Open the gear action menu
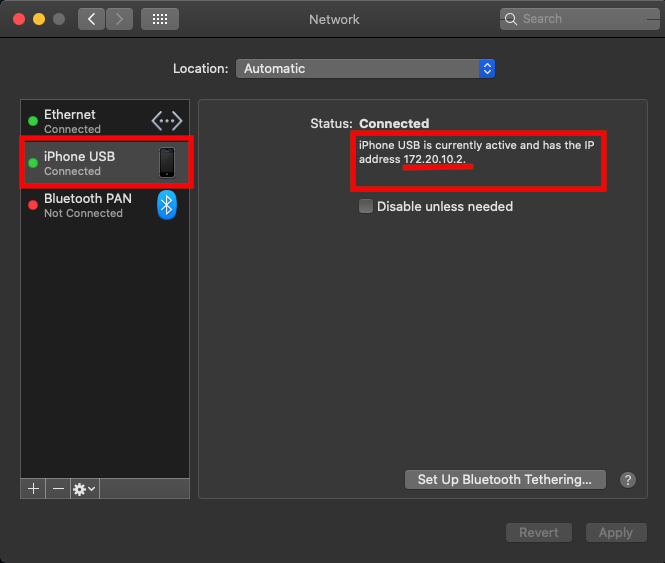 (84, 489)
